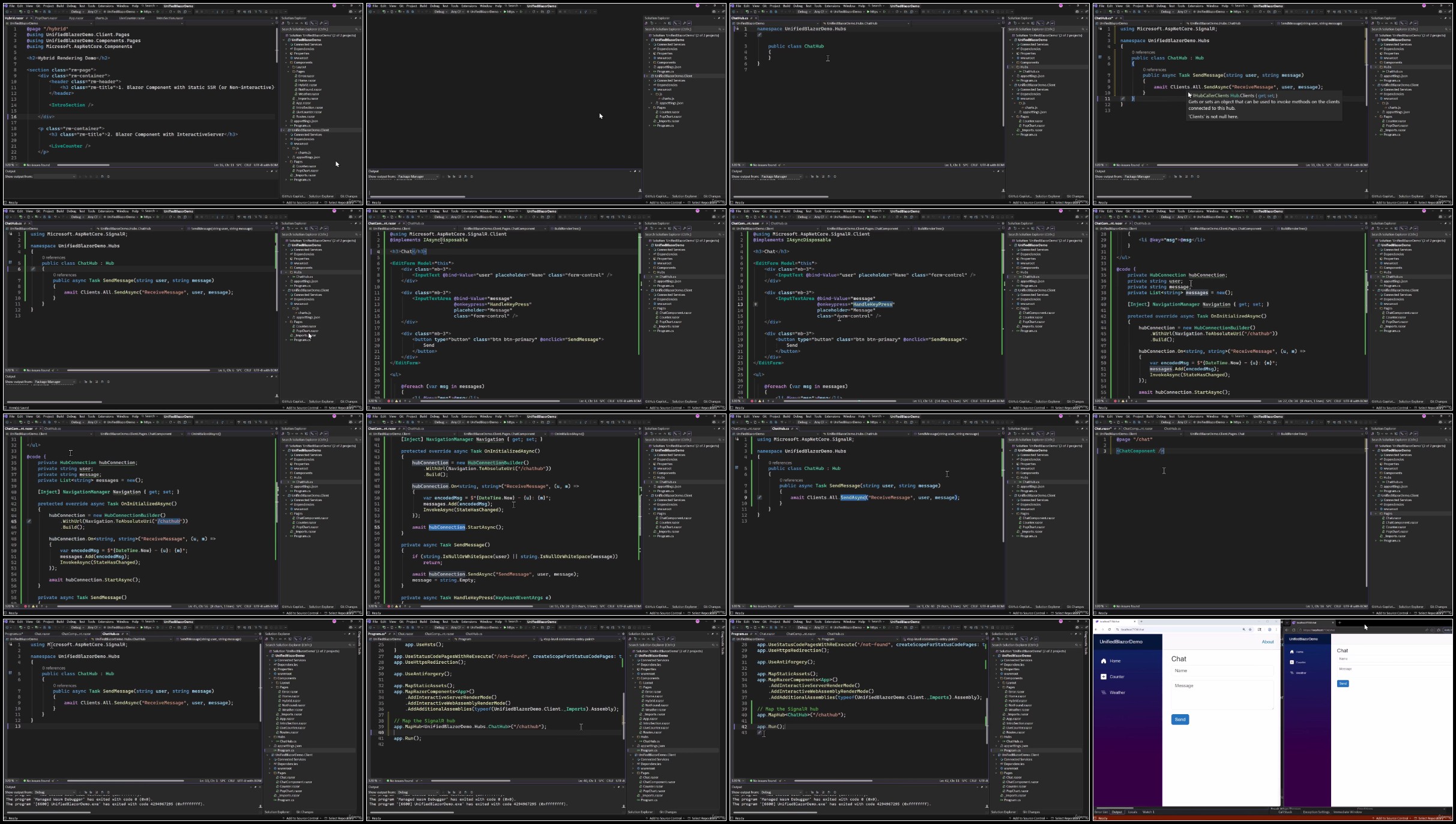Image resolution: width=1456 pixels, height=824 pixels.
Task: Open Home in the dark browser's sidebar
Action: [x=1296, y=652]
